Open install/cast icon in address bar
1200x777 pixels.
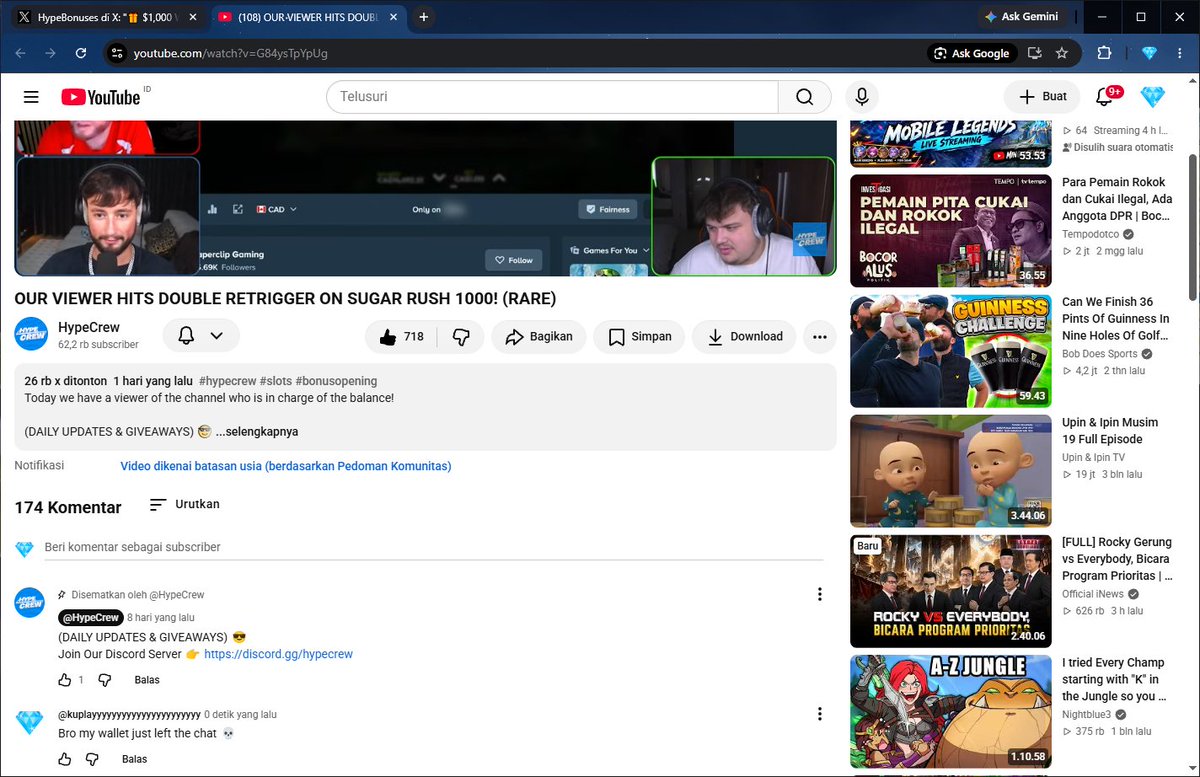click(1035, 53)
